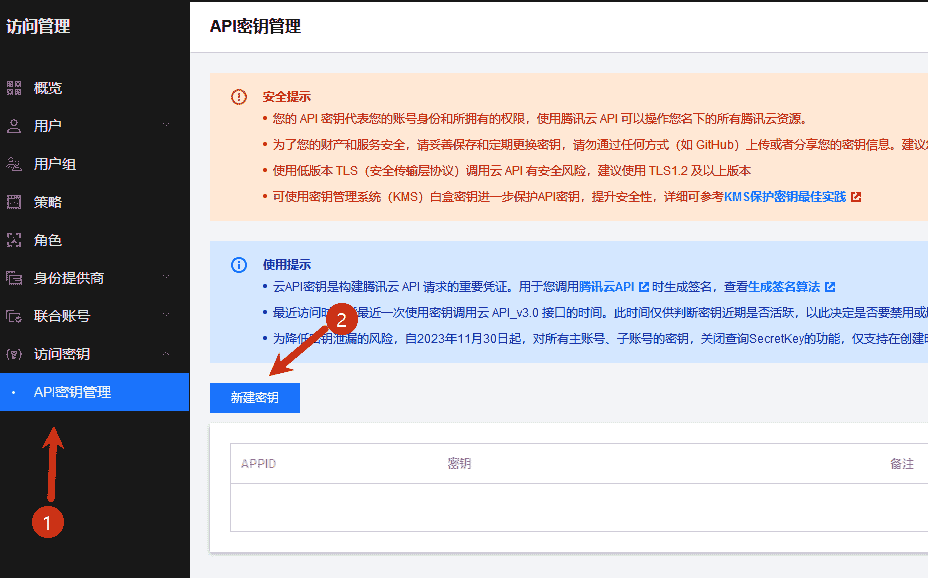Click the blue 使用提示 info icon
Image resolution: width=928 pixels, height=578 pixels.
pos(239,265)
